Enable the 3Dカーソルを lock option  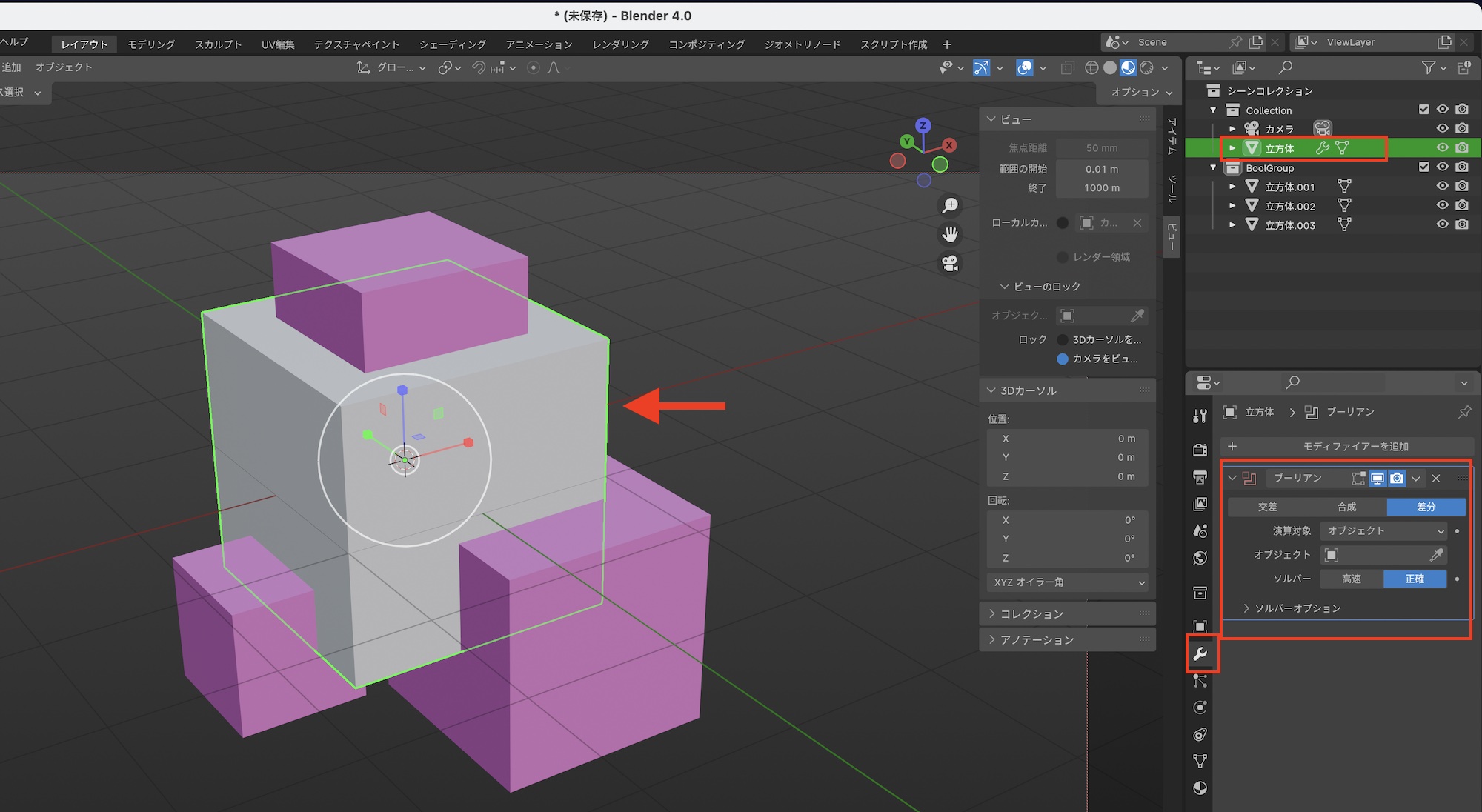point(1063,339)
